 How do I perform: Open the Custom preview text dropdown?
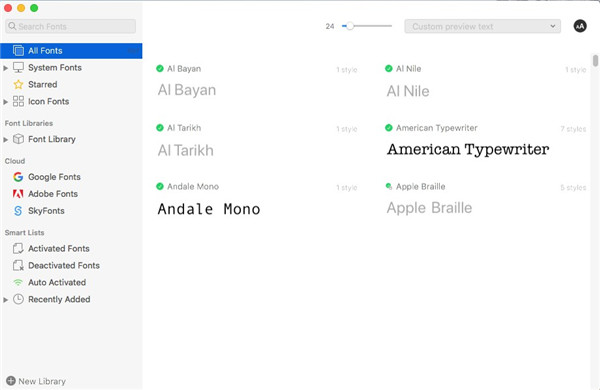(483, 26)
